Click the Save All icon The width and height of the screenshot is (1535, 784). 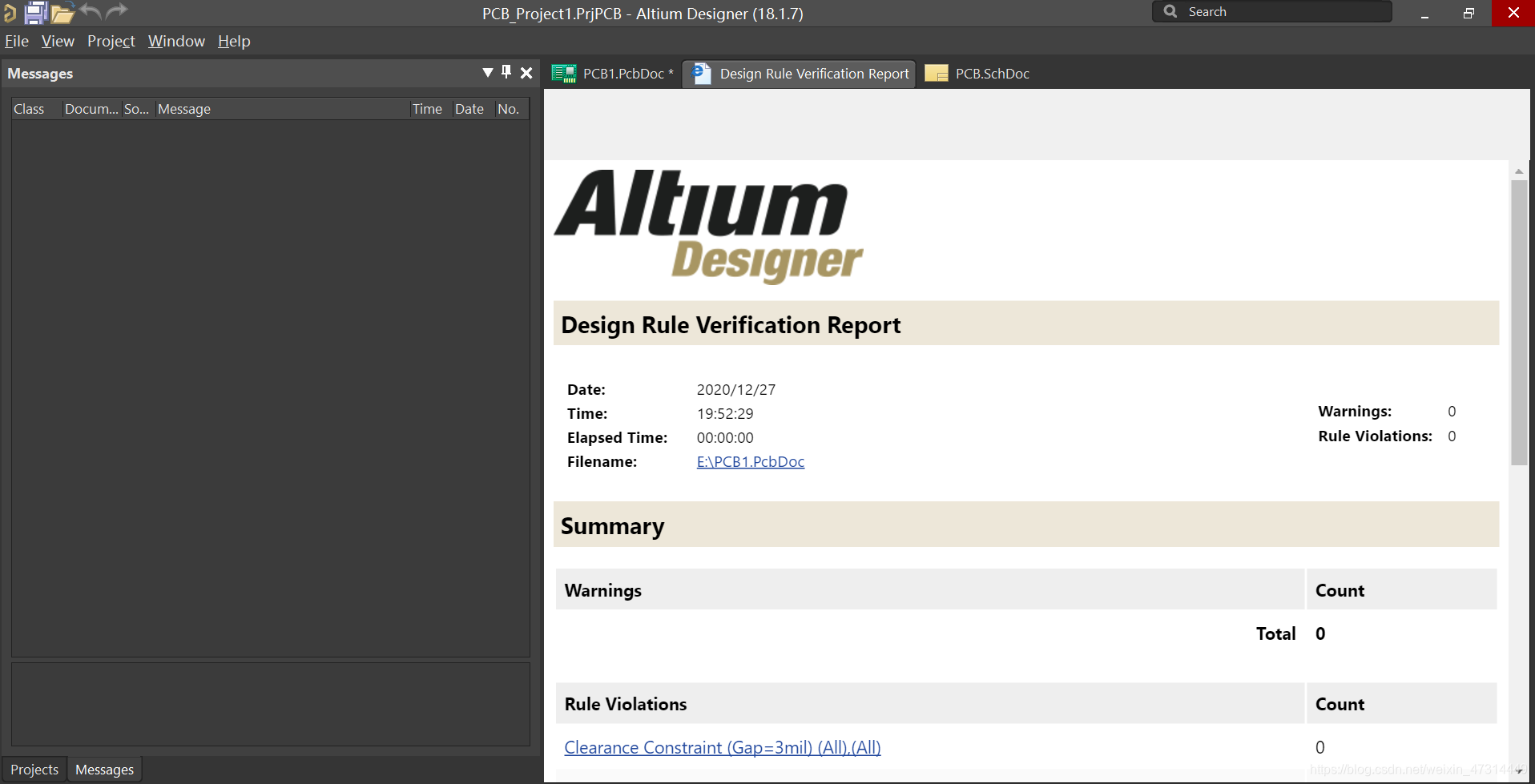click(x=35, y=13)
